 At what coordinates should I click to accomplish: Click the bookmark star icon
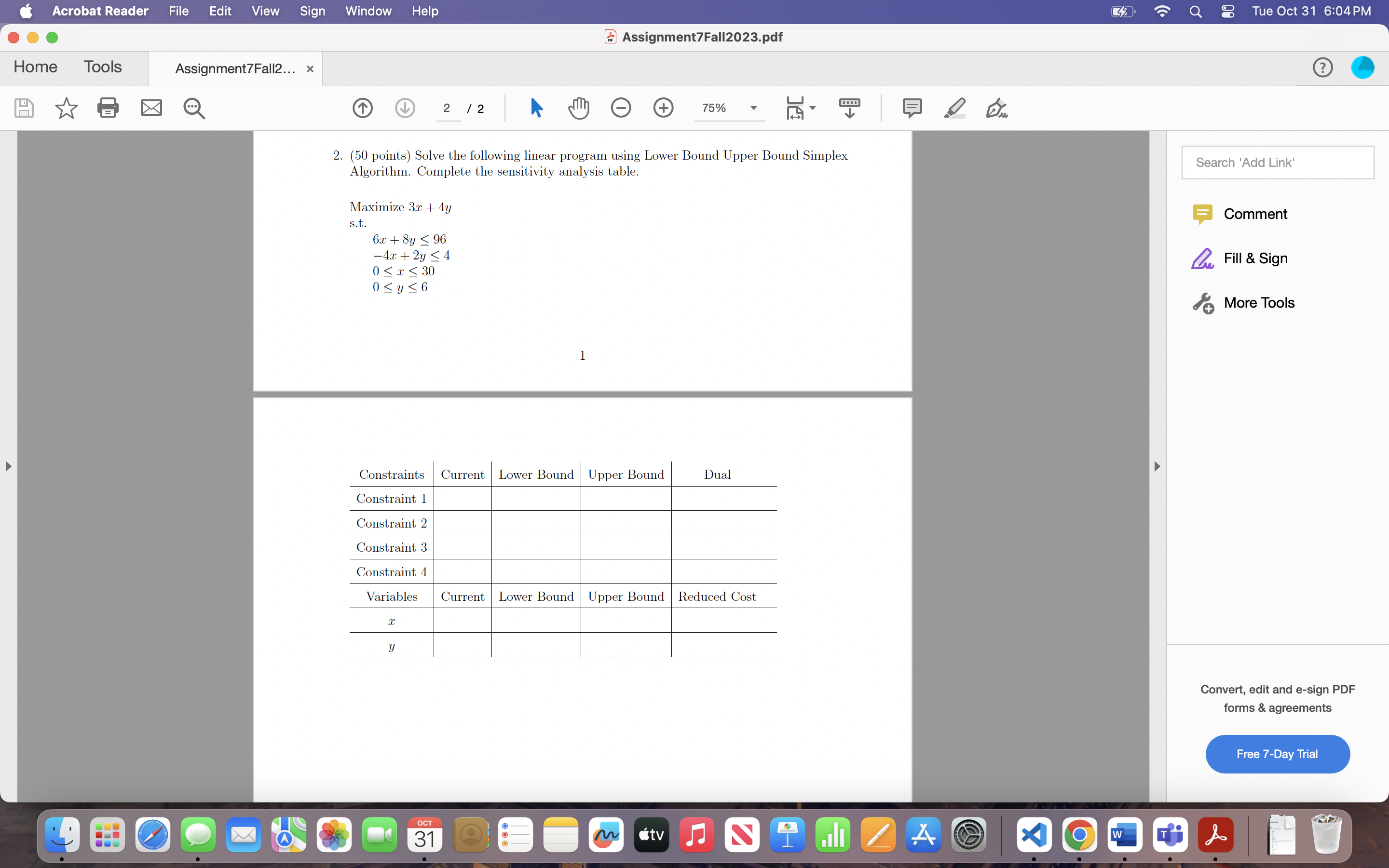click(66, 108)
